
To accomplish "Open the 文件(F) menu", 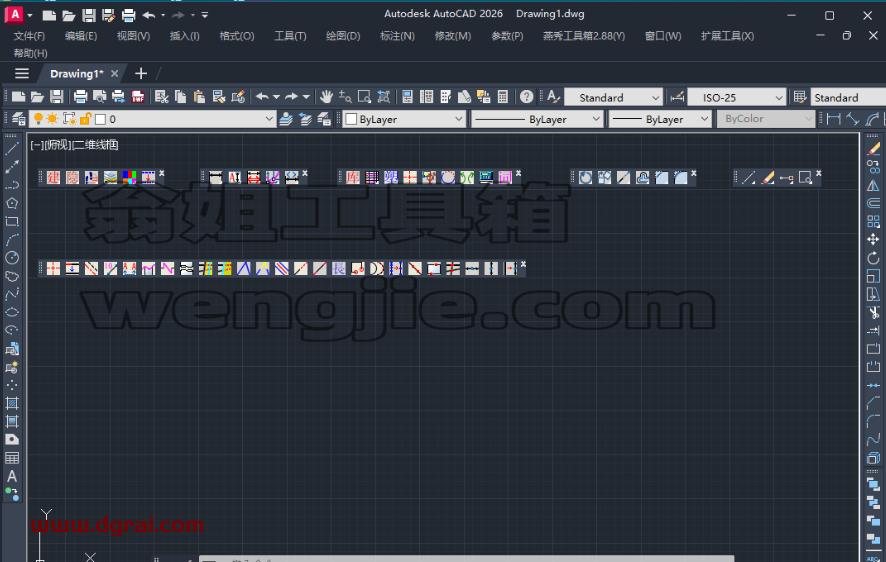I will pos(29,36).
